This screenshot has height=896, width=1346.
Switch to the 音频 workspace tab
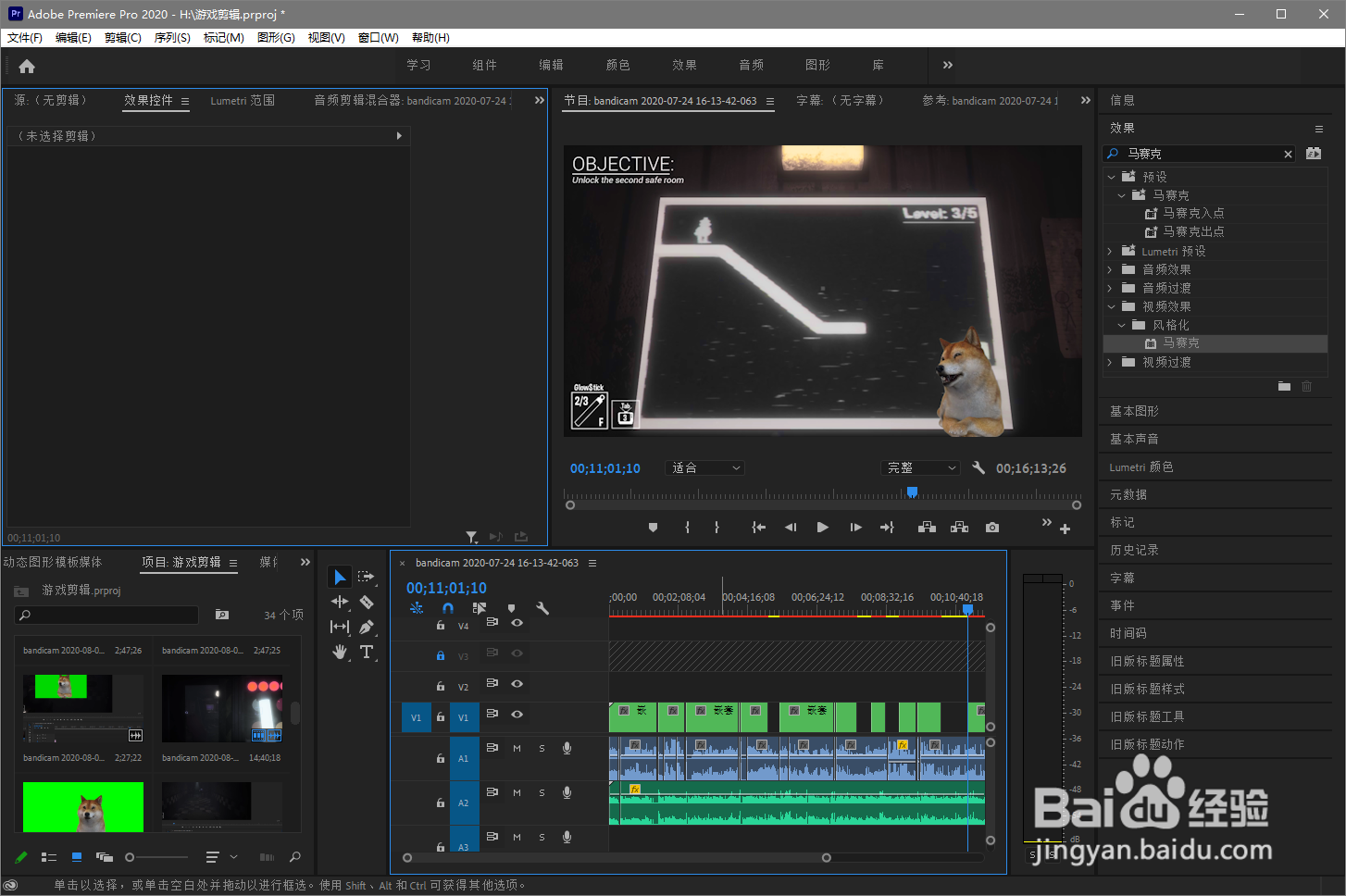[x=751, y=65]
